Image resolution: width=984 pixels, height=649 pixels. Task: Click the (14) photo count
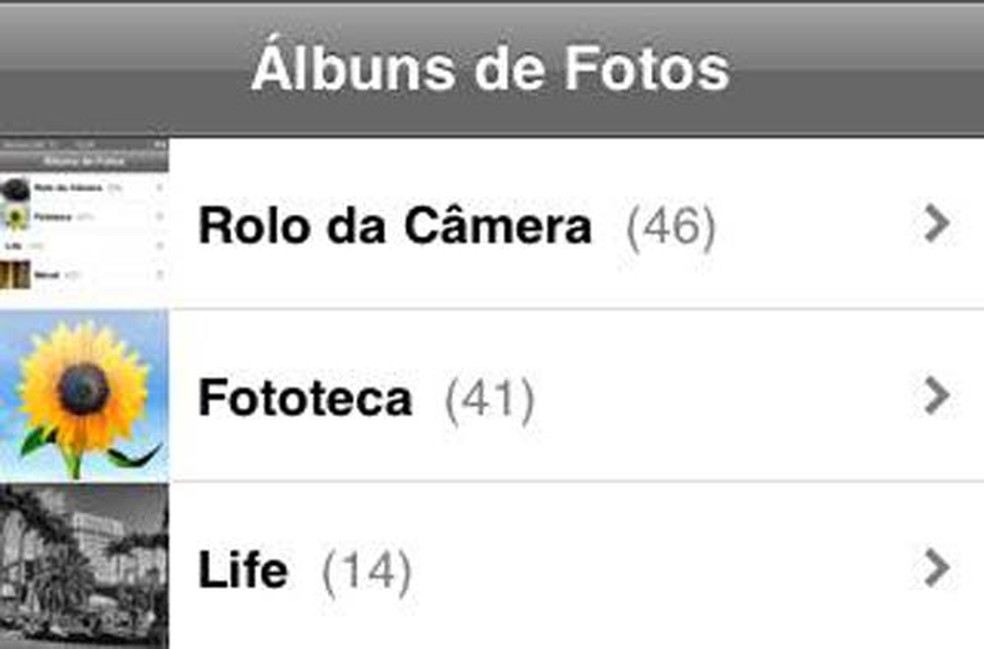pos(366,572)
